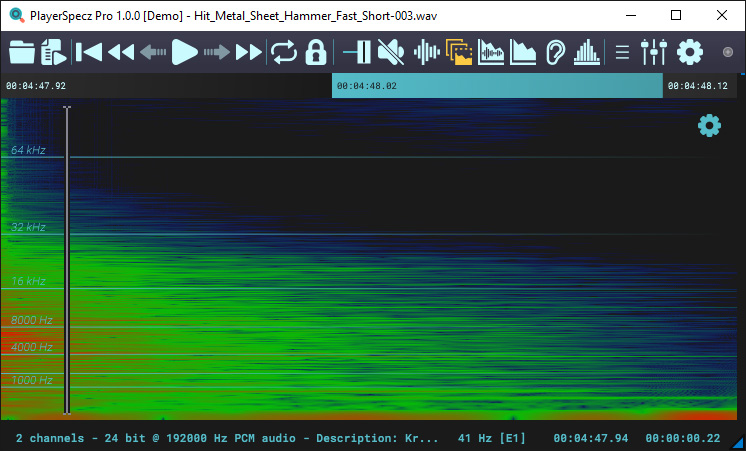Image resolution: width=746 pixels, height=451 pixels.
Task: Start playback with the Play button
Action: pyautogui.click(x=184, y=52)
